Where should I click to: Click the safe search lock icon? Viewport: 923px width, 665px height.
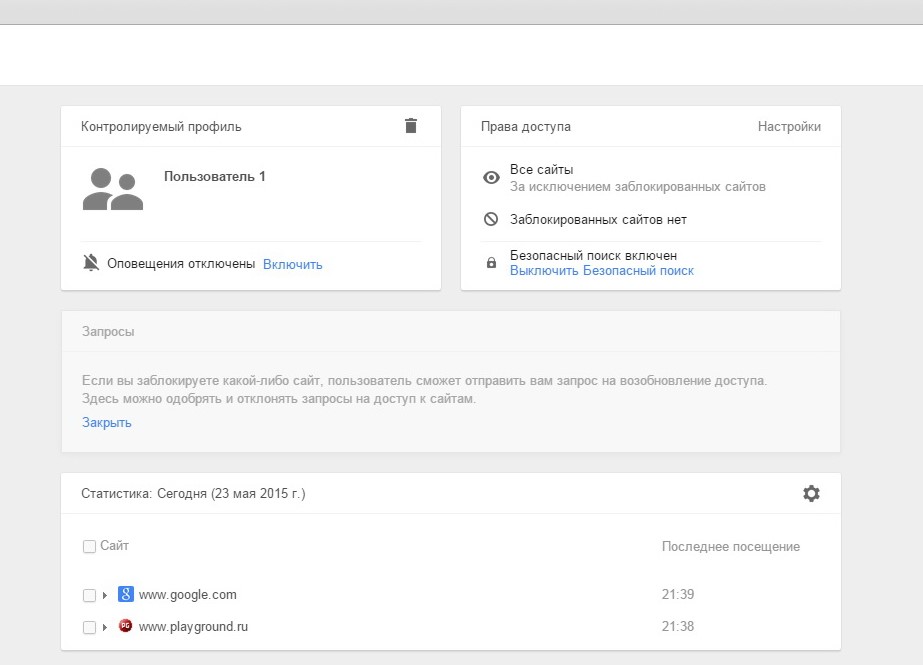[x=491, y=262]
